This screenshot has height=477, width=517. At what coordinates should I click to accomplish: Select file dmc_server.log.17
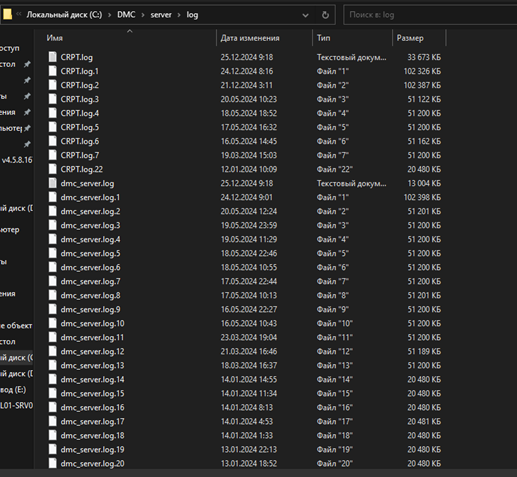[x=92, y=421]
